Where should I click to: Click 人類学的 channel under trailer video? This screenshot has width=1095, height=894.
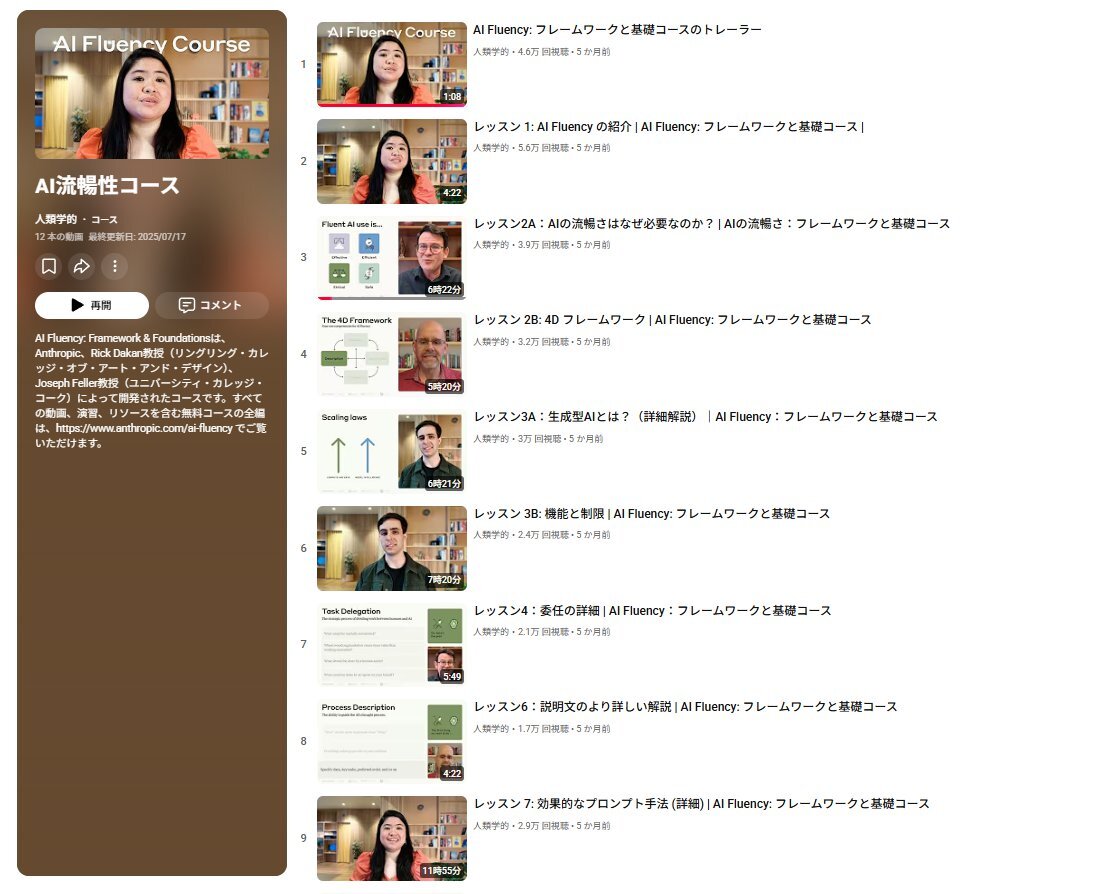[491, 52]
